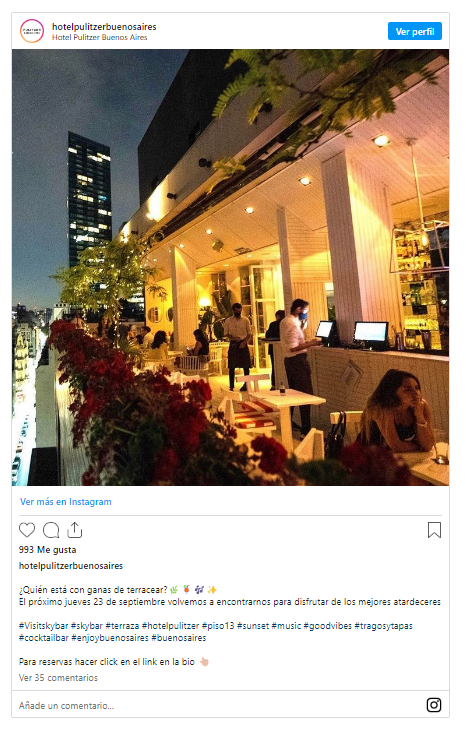Open the #cocktailbar hashtag

point(44,638)
